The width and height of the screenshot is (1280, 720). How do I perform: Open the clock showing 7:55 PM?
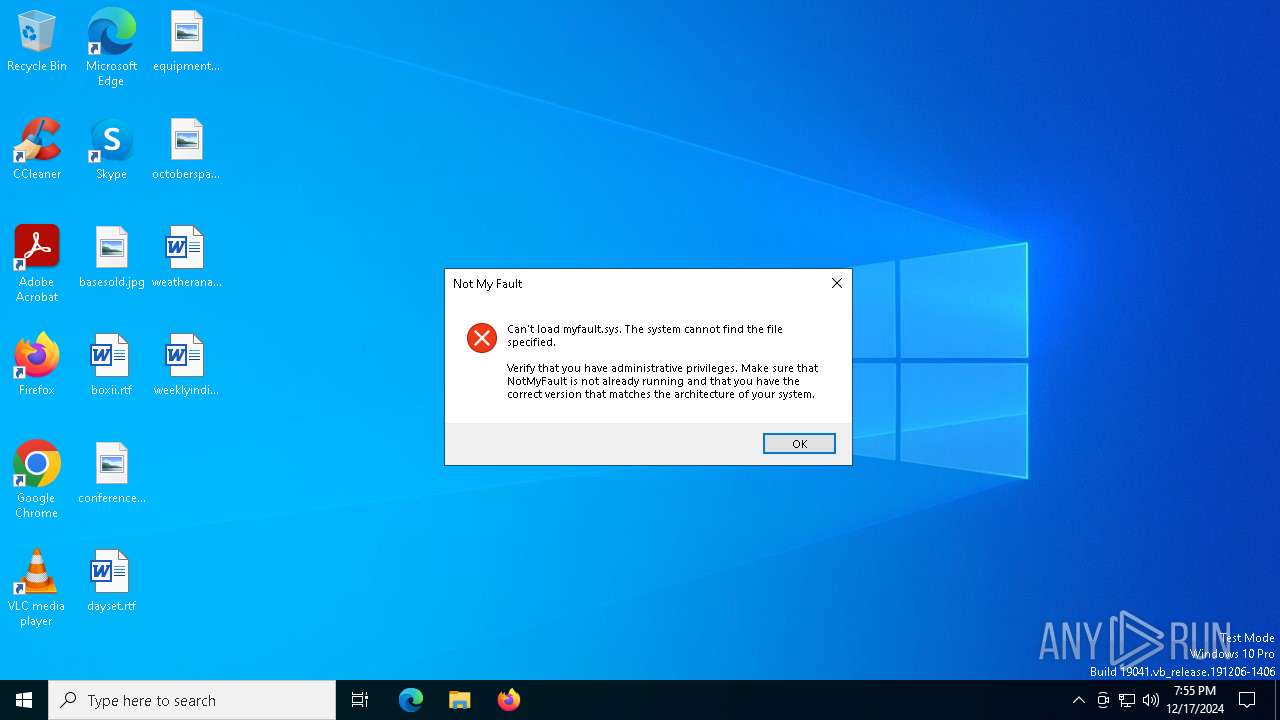click(1195, 700)
